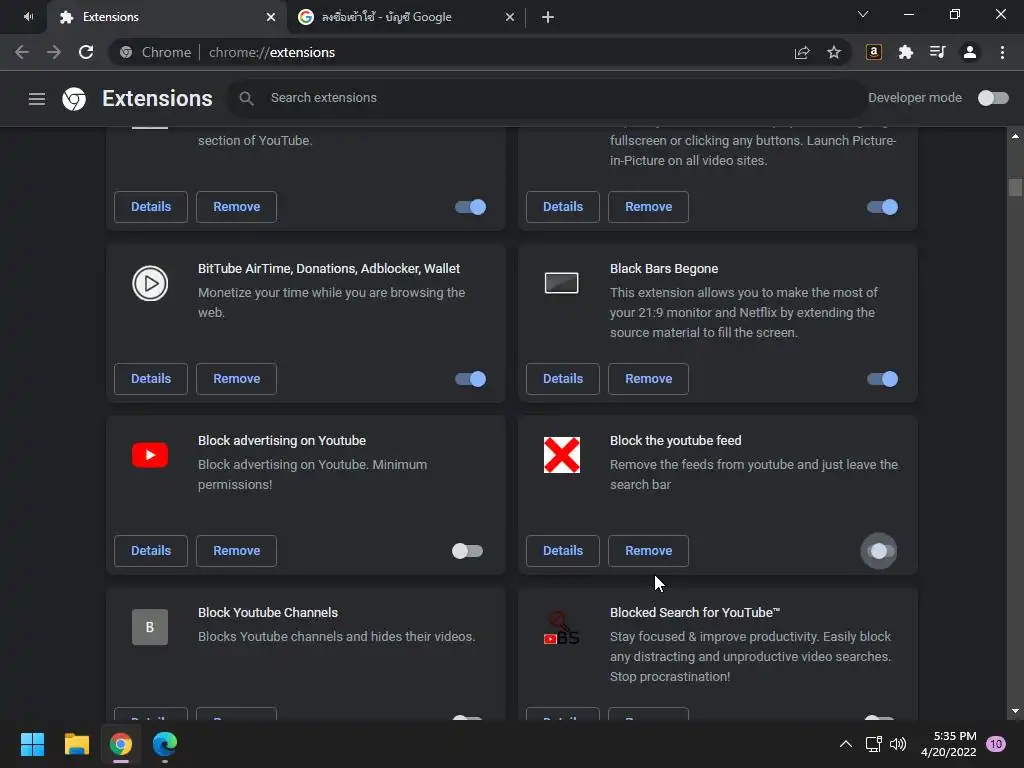Bookmark this page with the star icon
The width and height of the screenshot is (1024, 768).
pos(834,52)
